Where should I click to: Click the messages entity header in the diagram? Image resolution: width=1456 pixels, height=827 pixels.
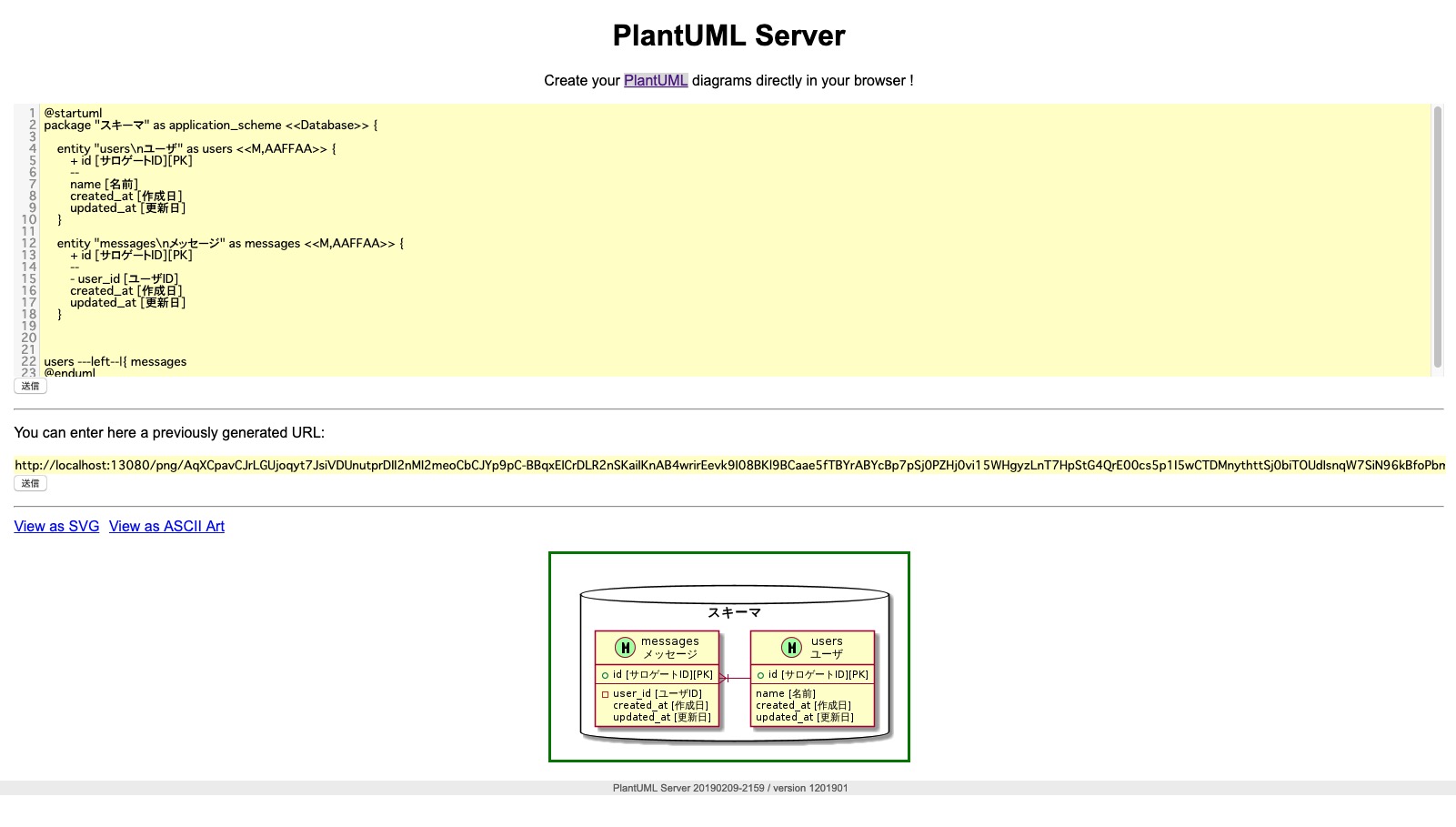pyautogui.click(x=670, y=646)
